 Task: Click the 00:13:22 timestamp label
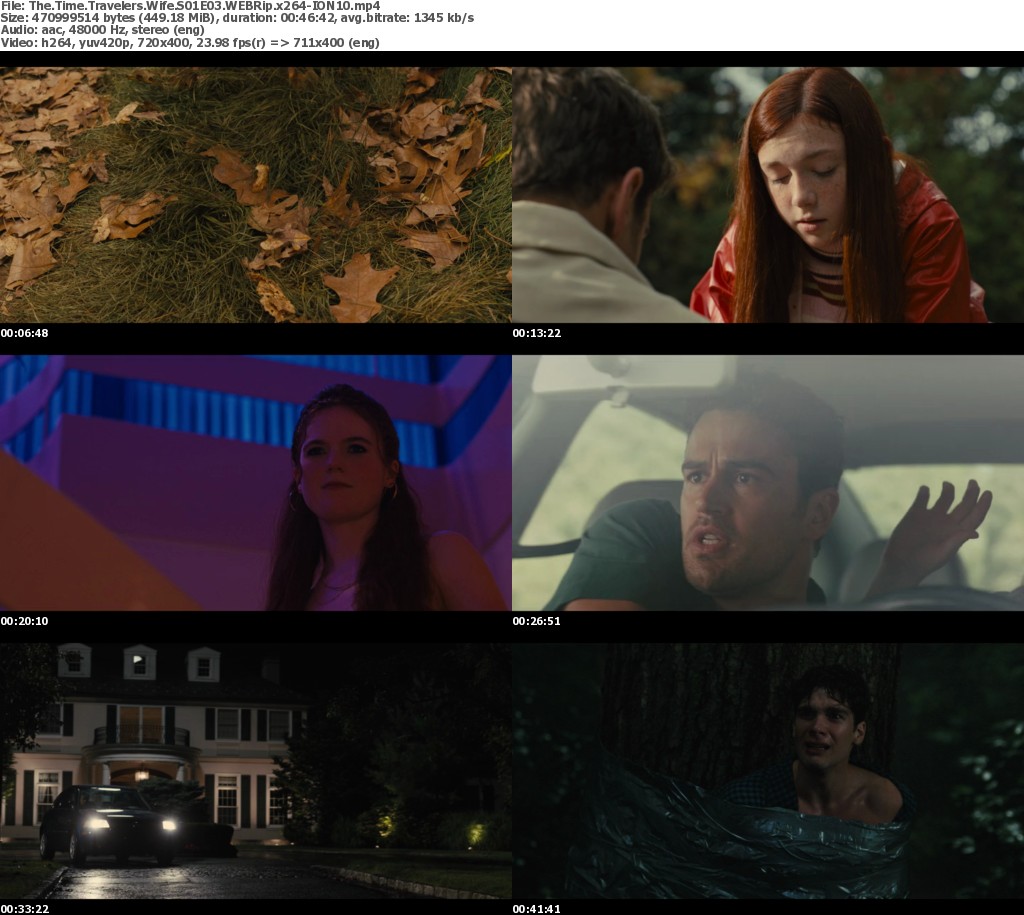537,333
